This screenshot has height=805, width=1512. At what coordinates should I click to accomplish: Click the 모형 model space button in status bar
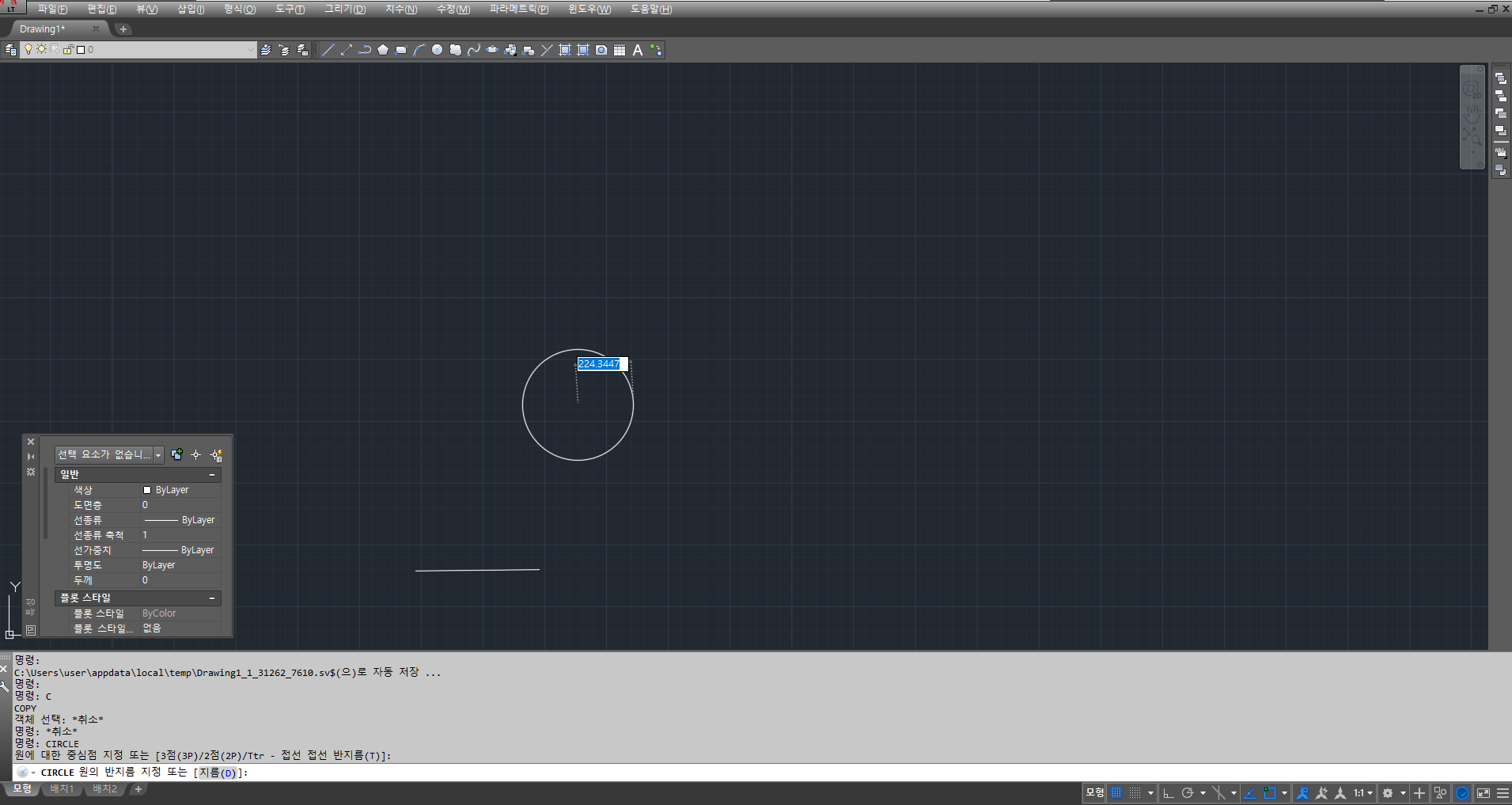pos(1094,792)
